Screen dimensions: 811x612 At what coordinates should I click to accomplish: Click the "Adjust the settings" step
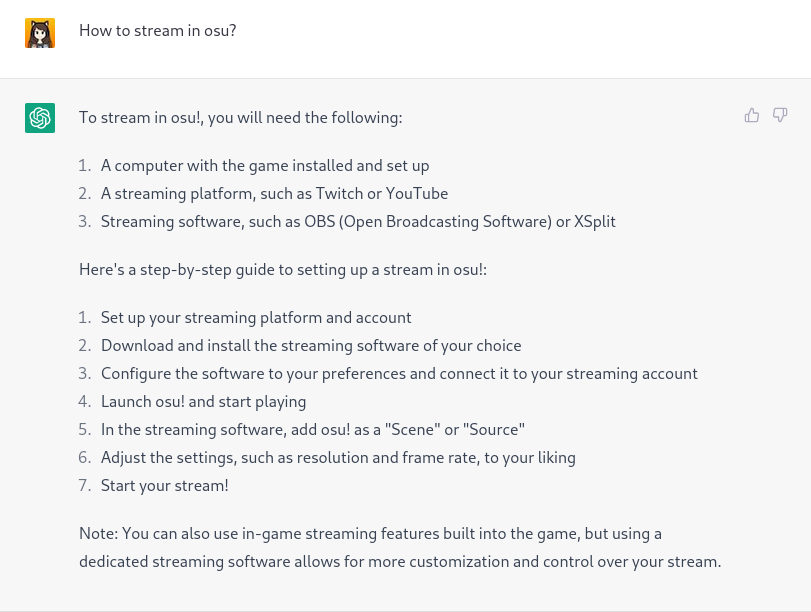coord(338,458)
